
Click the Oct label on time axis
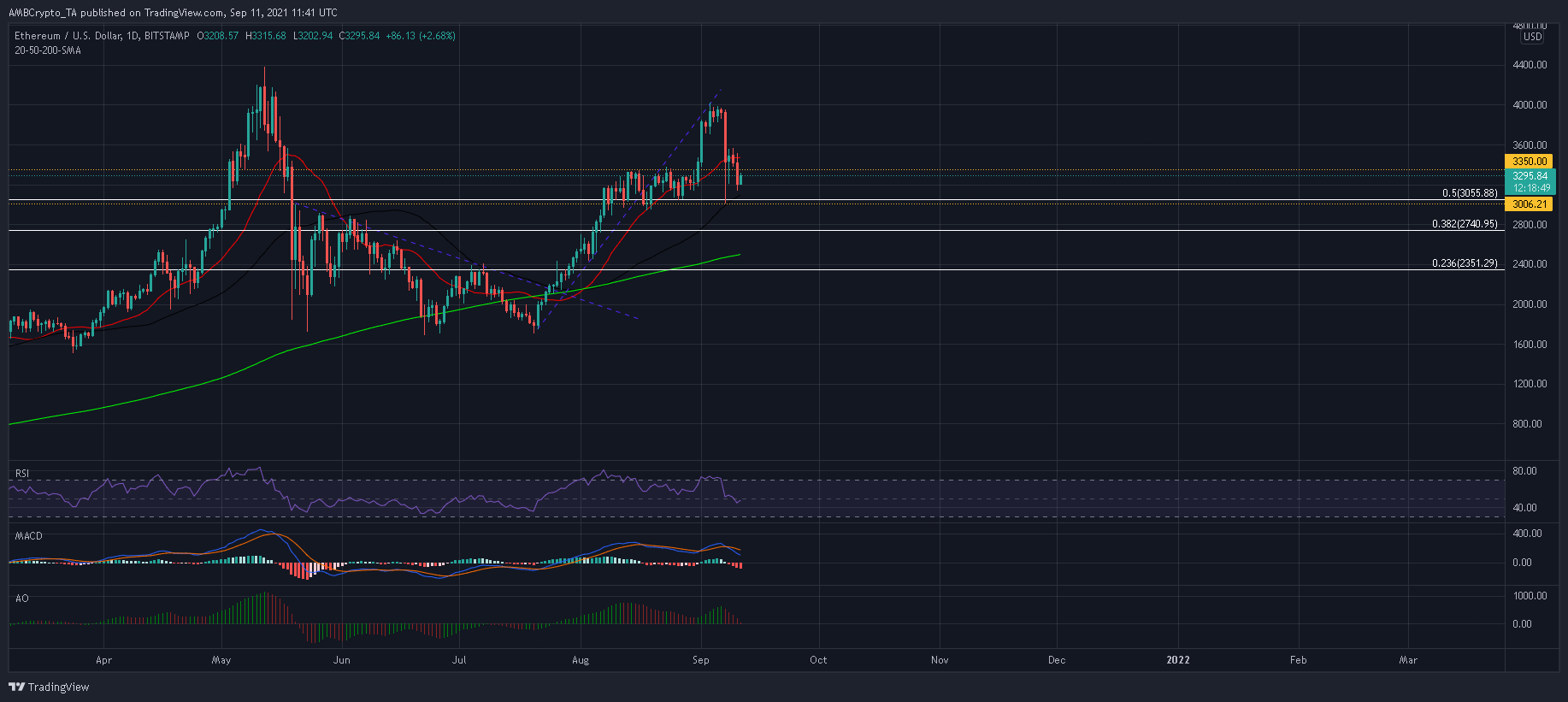click(x=818, y=660)
